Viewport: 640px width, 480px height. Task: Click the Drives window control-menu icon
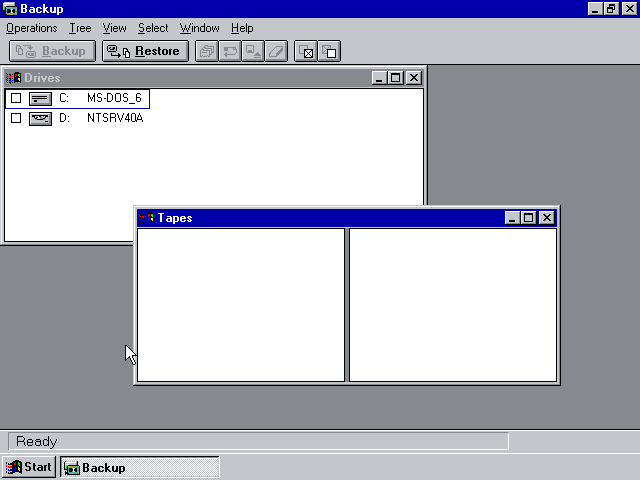(13, 78)
